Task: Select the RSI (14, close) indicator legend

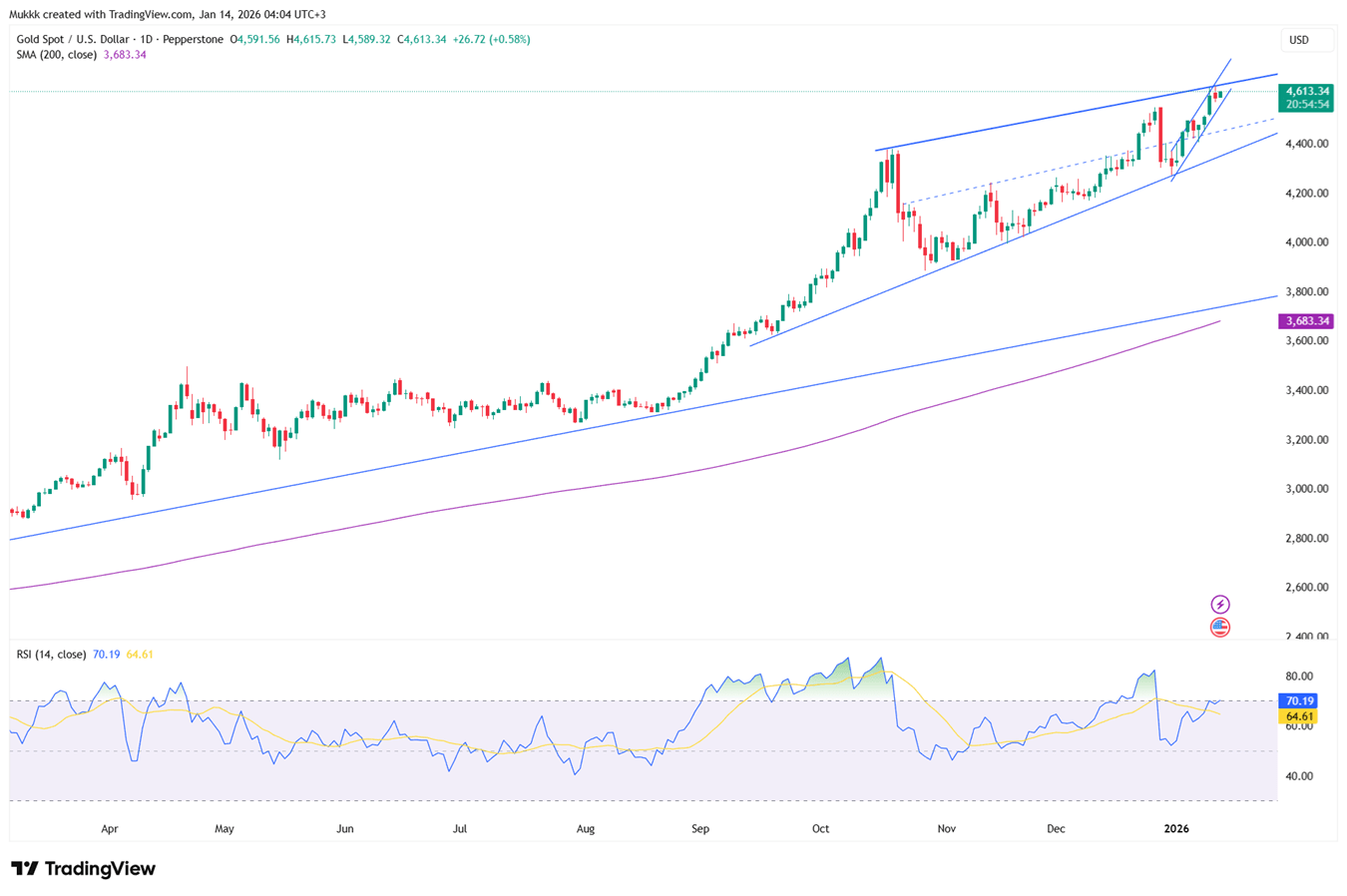Action: click(51, 655)
